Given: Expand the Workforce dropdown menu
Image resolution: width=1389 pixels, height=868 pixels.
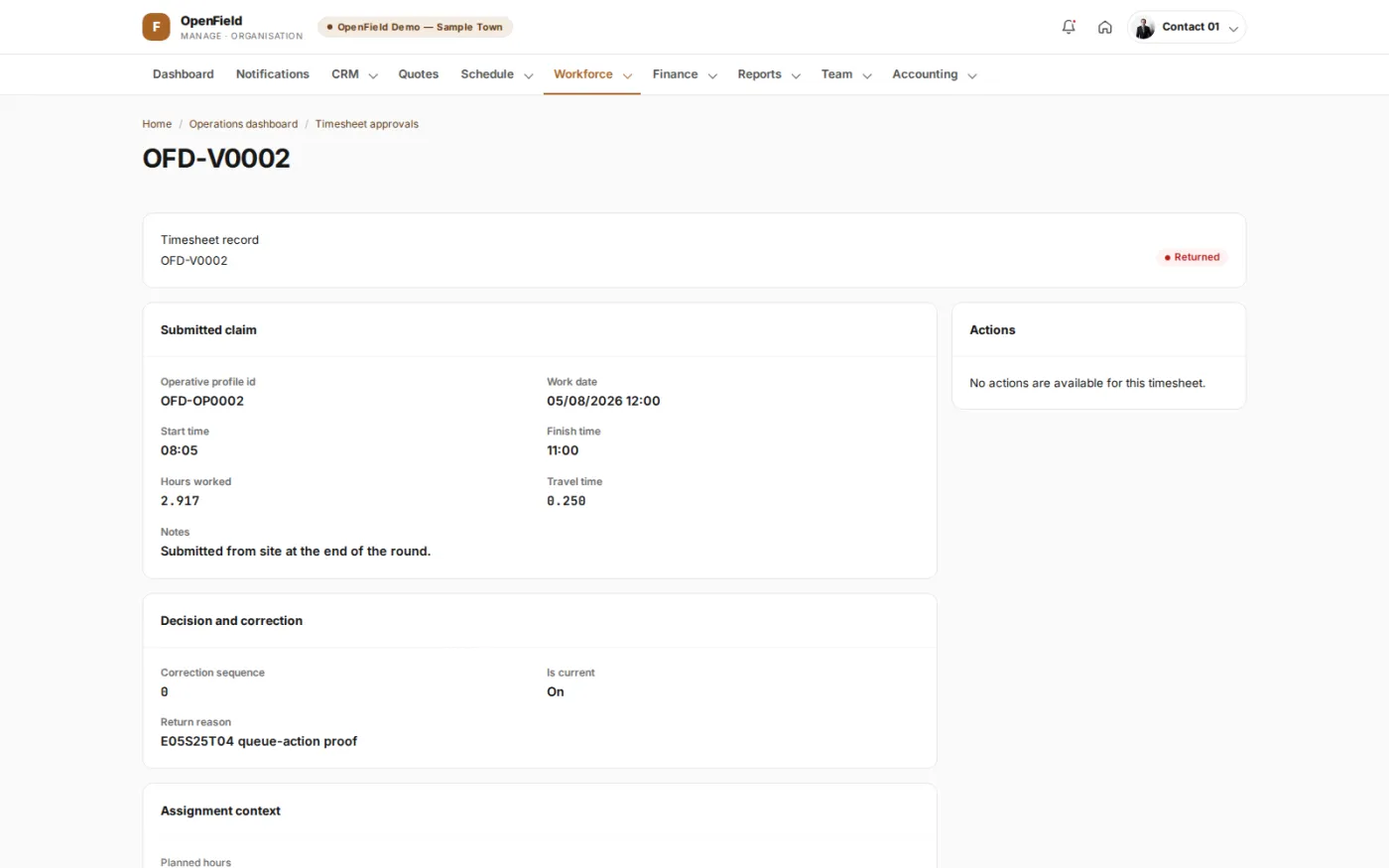Looking at the screenshot, I should [x=592, y=74].
